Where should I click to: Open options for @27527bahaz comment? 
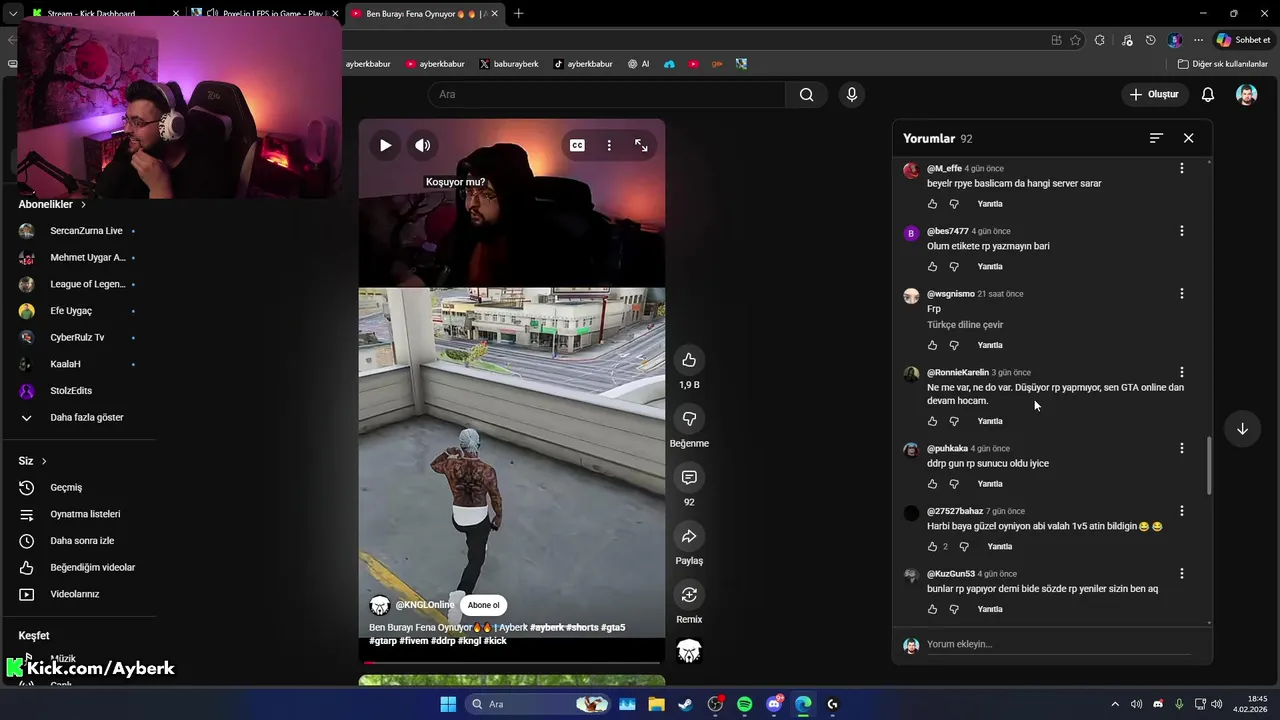[1181, 511]
